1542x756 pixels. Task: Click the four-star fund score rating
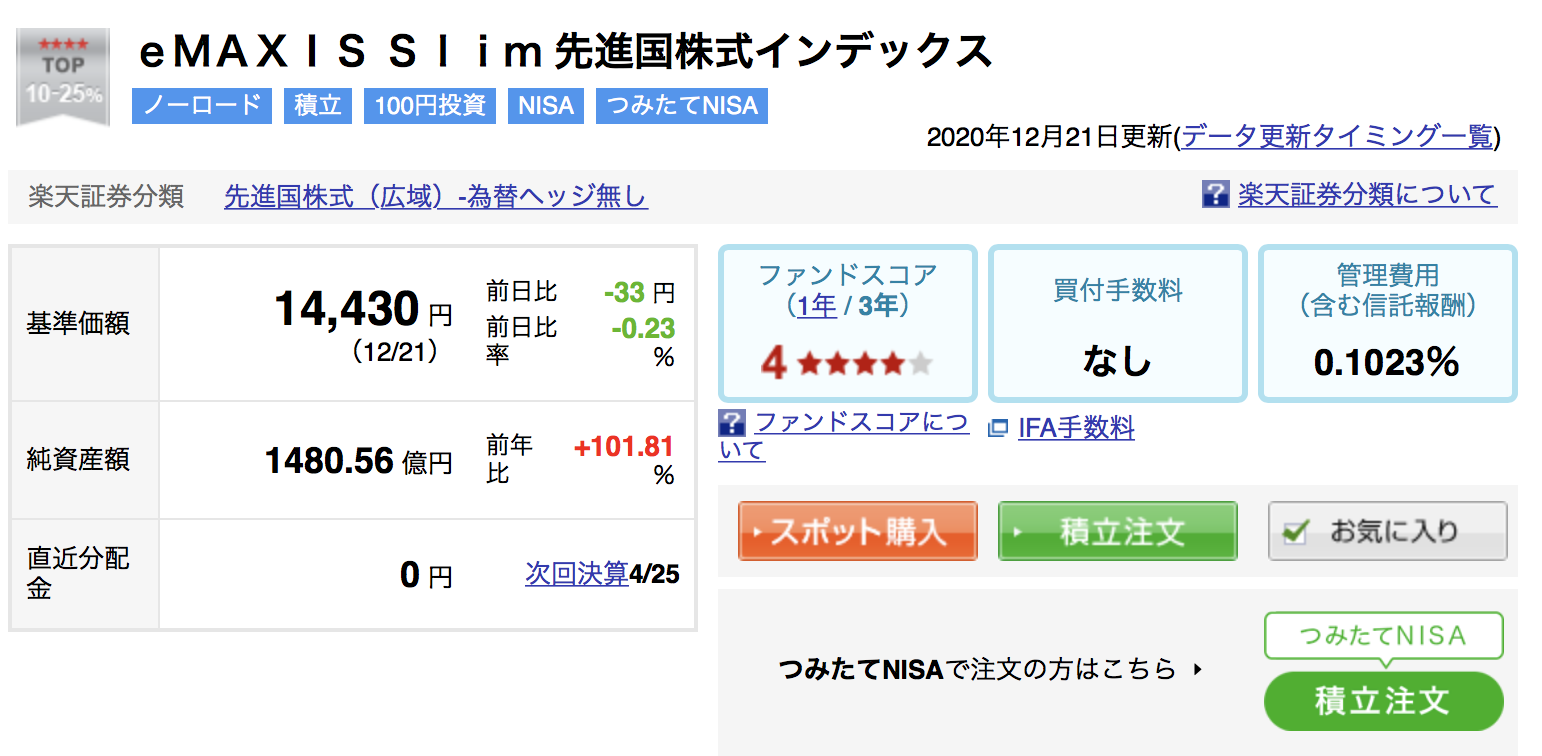(x=846, y=363)
